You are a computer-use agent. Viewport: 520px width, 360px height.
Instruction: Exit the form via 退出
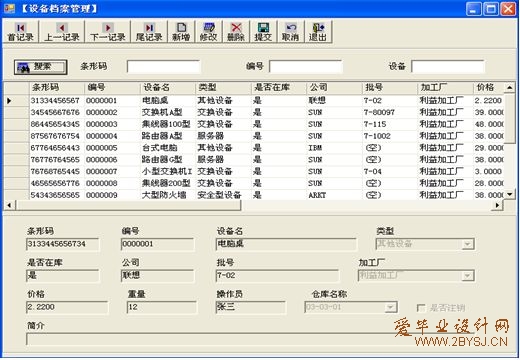point(318,32)
